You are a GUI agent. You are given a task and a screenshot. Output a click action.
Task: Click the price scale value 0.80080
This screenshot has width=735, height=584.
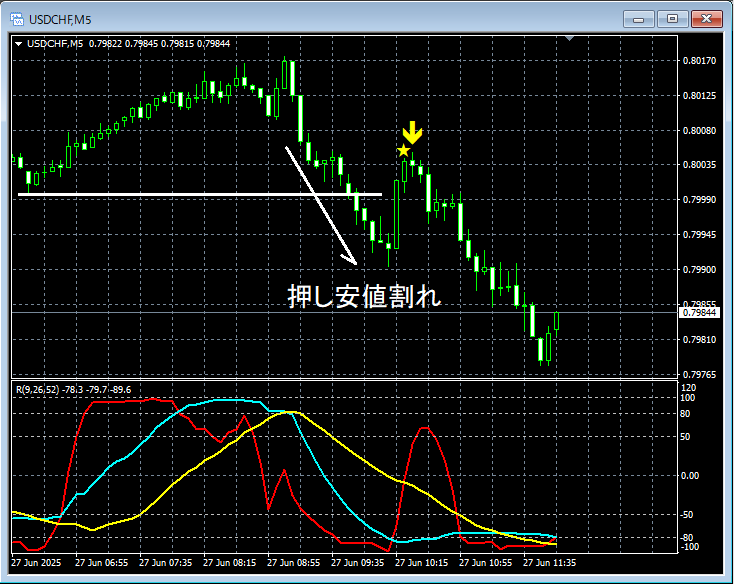(x=699, y=130)
